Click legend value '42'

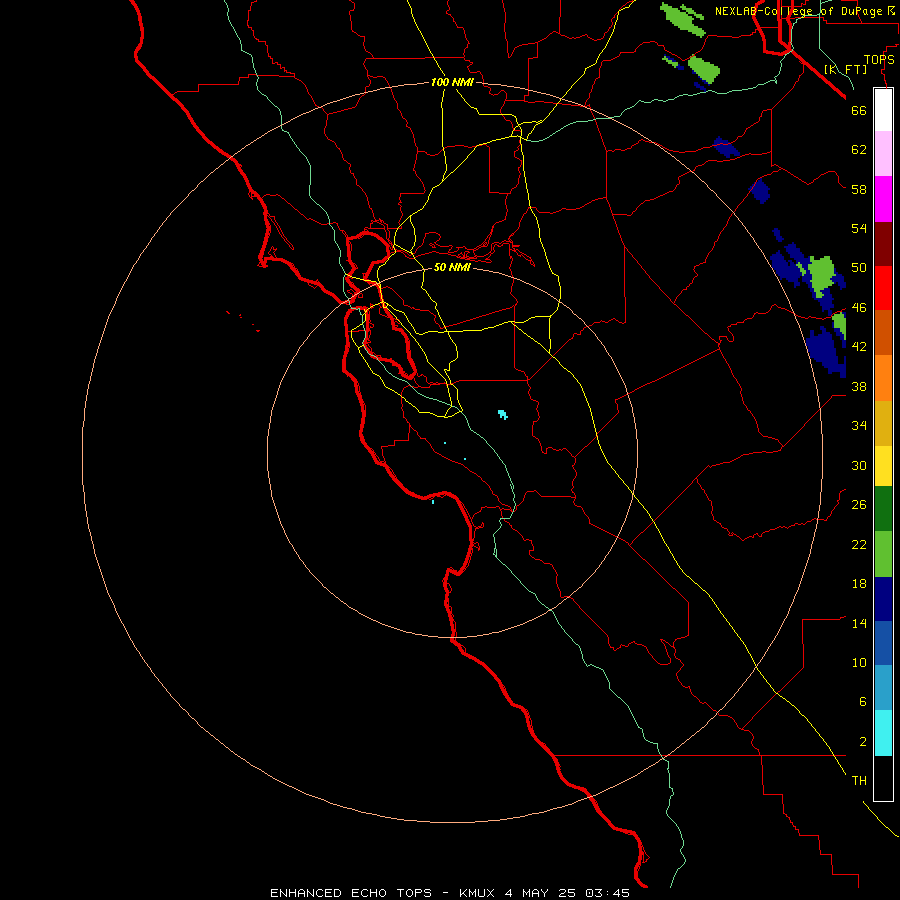click(x=859, y=347)
